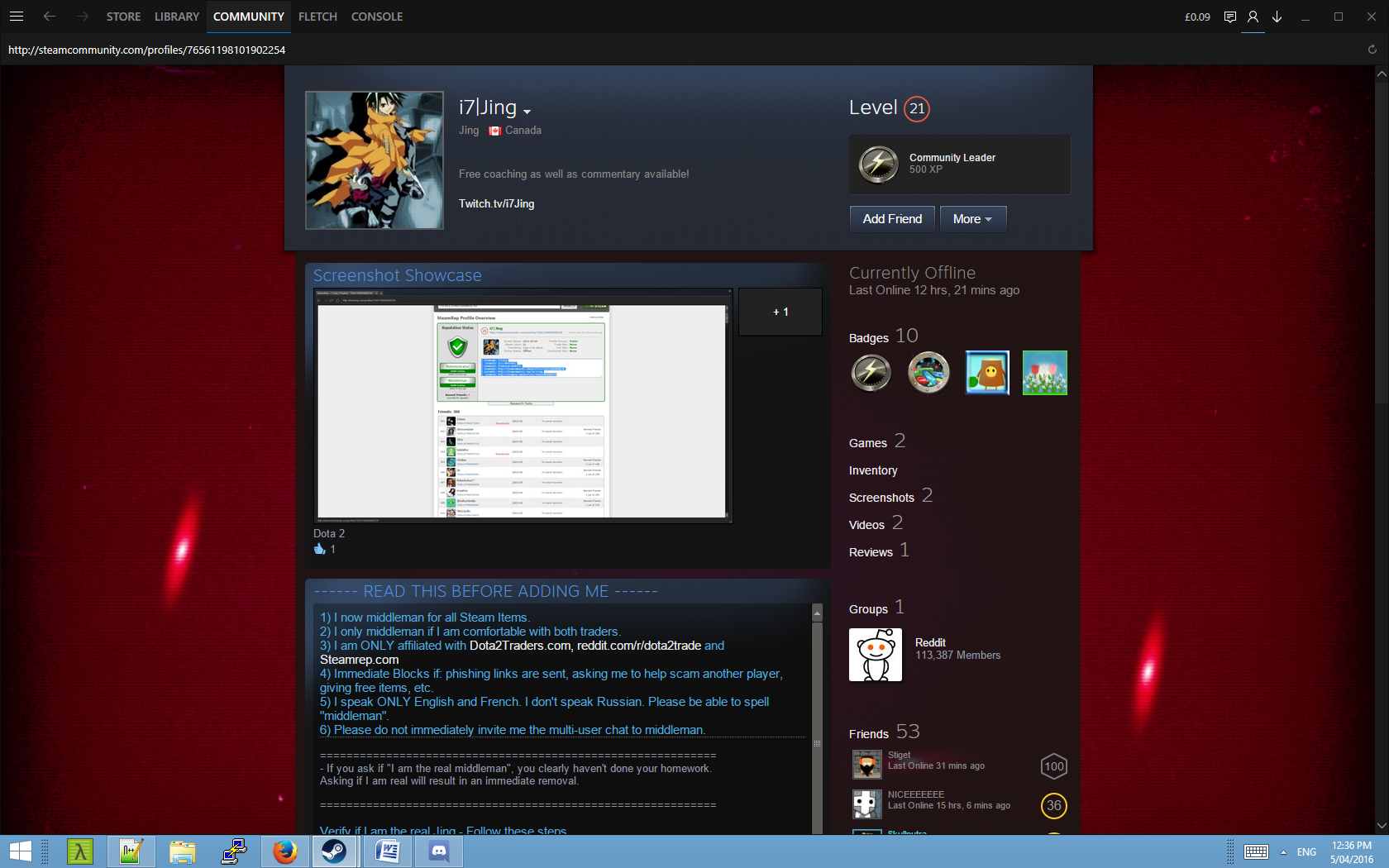Click the Add Friend button
This screenshot has height=868, width=1389.
click(x=892, y=219)
